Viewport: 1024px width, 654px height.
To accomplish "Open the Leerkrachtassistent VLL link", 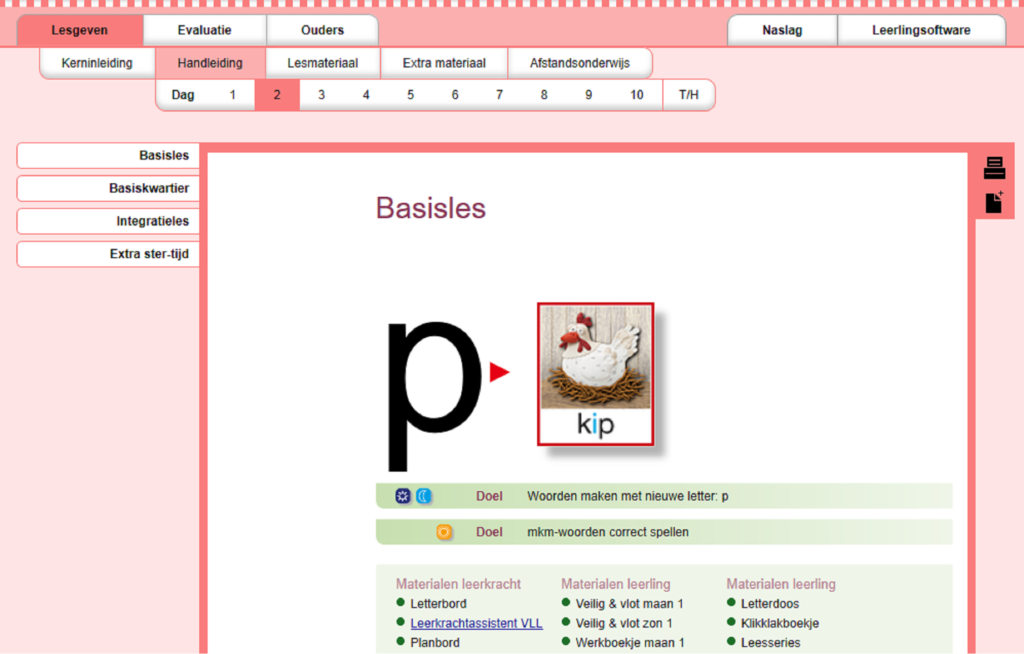I will click(476, 623).
